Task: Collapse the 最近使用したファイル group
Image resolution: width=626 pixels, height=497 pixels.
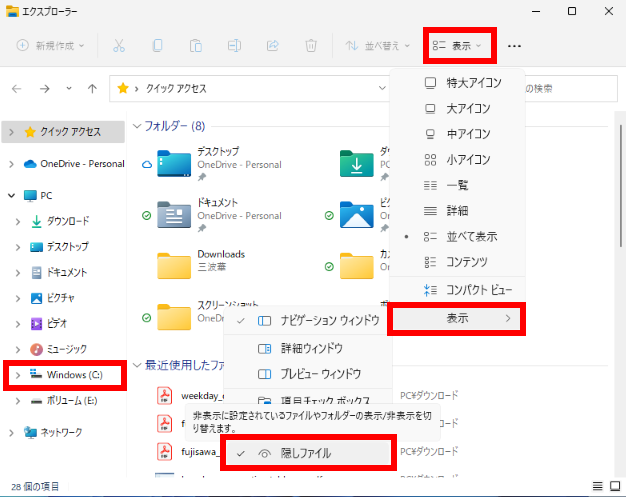Action: pos(137,365)
